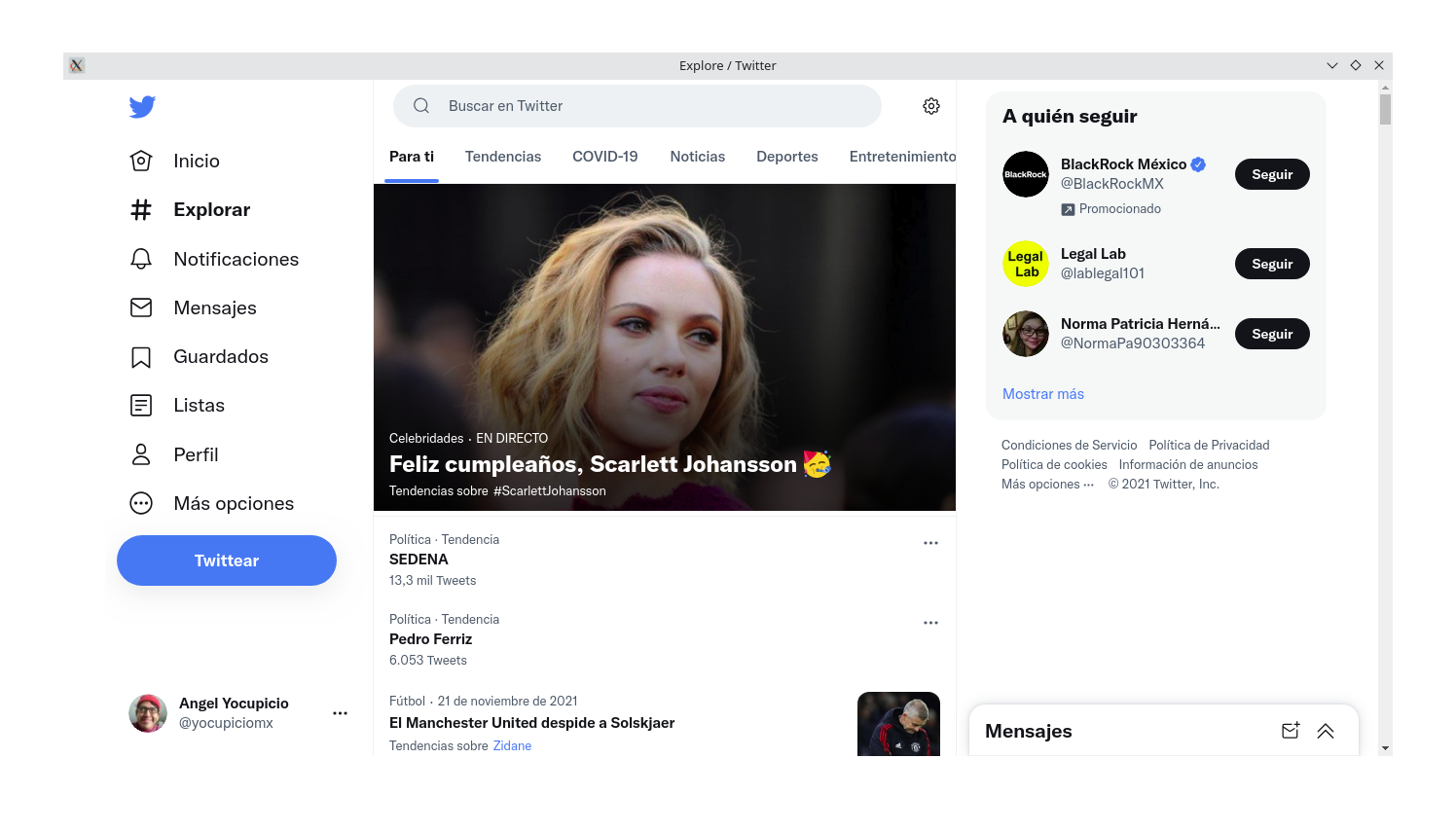Open more options for the SEDENA trend
1456x831 pixels.
(x=930, y=543)
